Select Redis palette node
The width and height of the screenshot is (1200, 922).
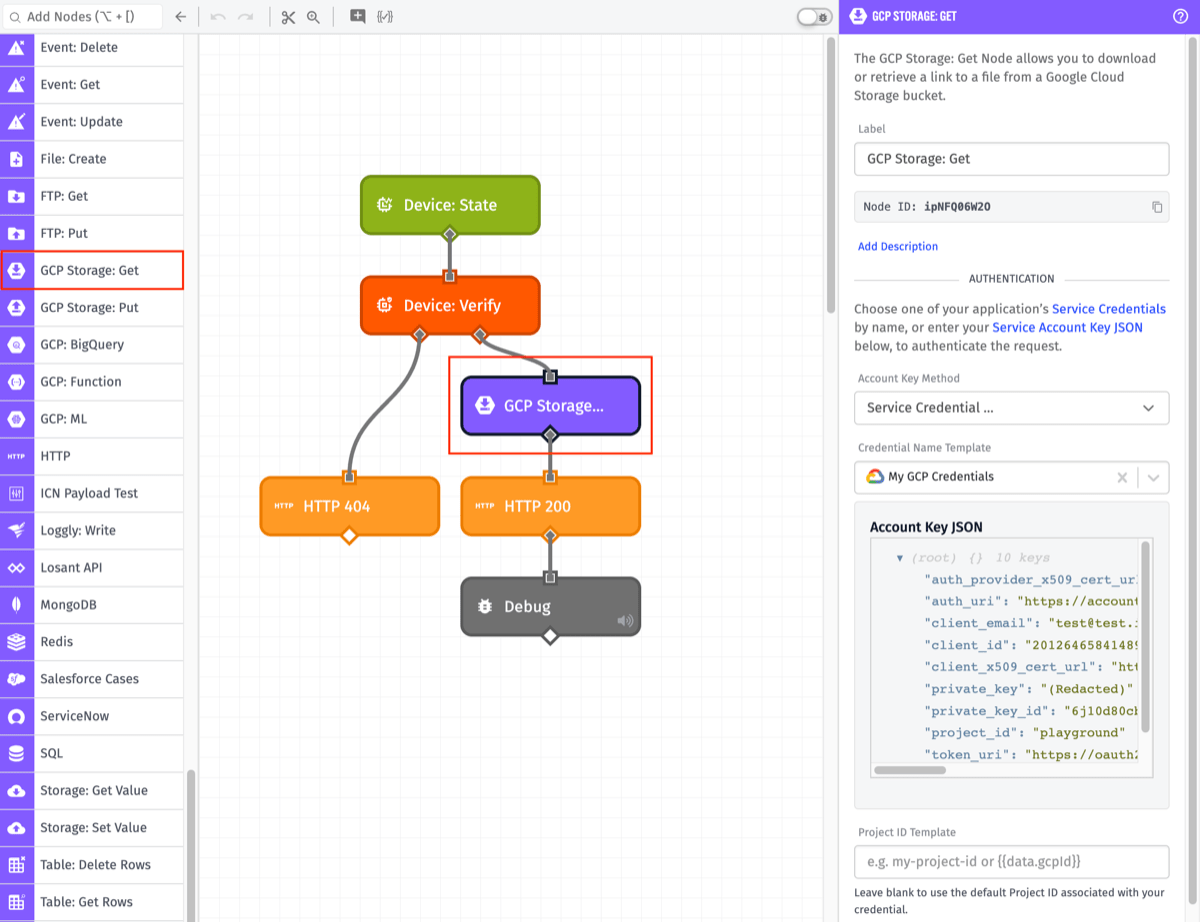[92, 642]
